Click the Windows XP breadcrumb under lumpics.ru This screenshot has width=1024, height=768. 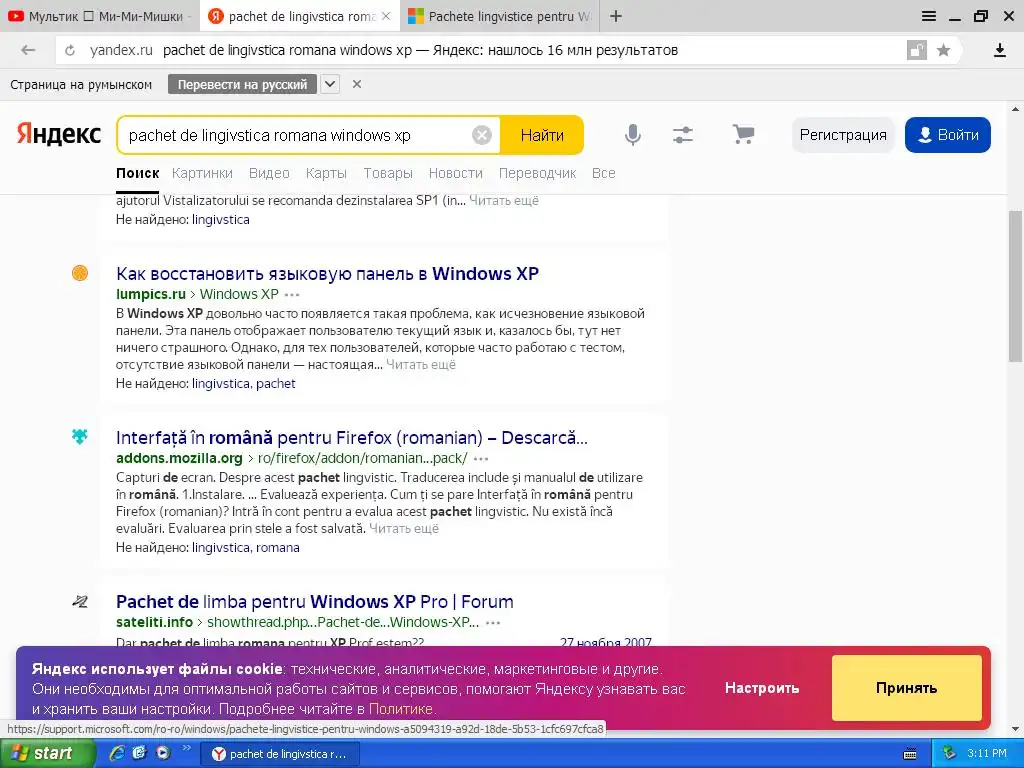pyautogui.click(x=239, y=295)
